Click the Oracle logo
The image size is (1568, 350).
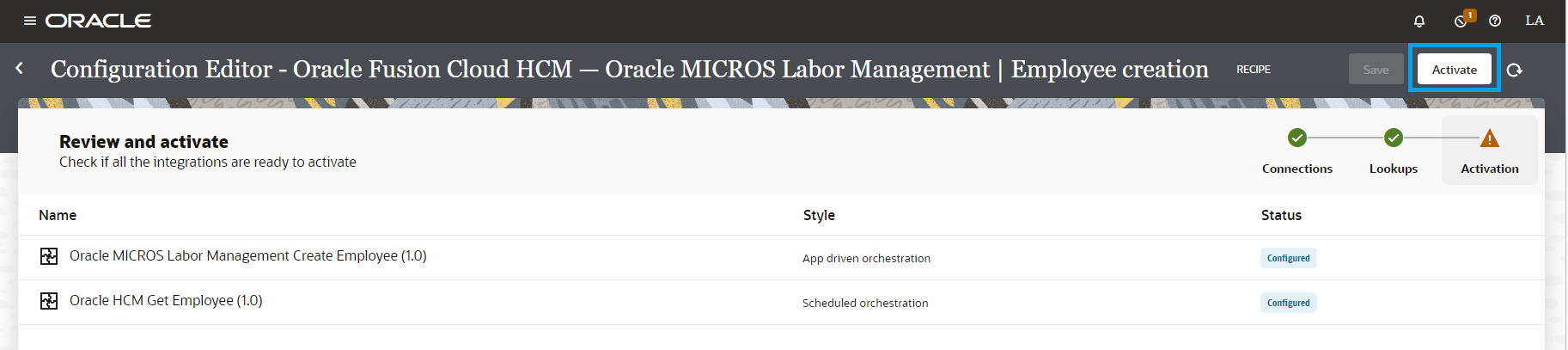point(98,21)
